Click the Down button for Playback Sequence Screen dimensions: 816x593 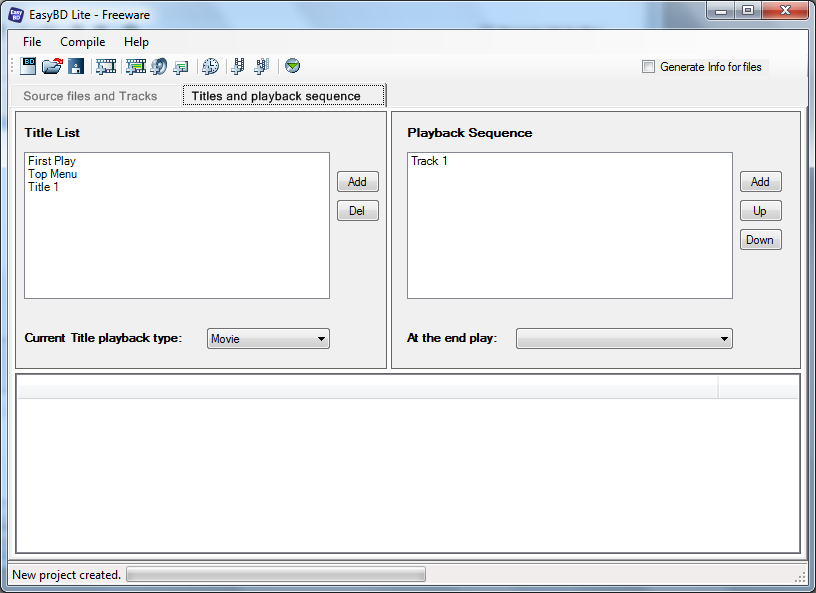760,240
